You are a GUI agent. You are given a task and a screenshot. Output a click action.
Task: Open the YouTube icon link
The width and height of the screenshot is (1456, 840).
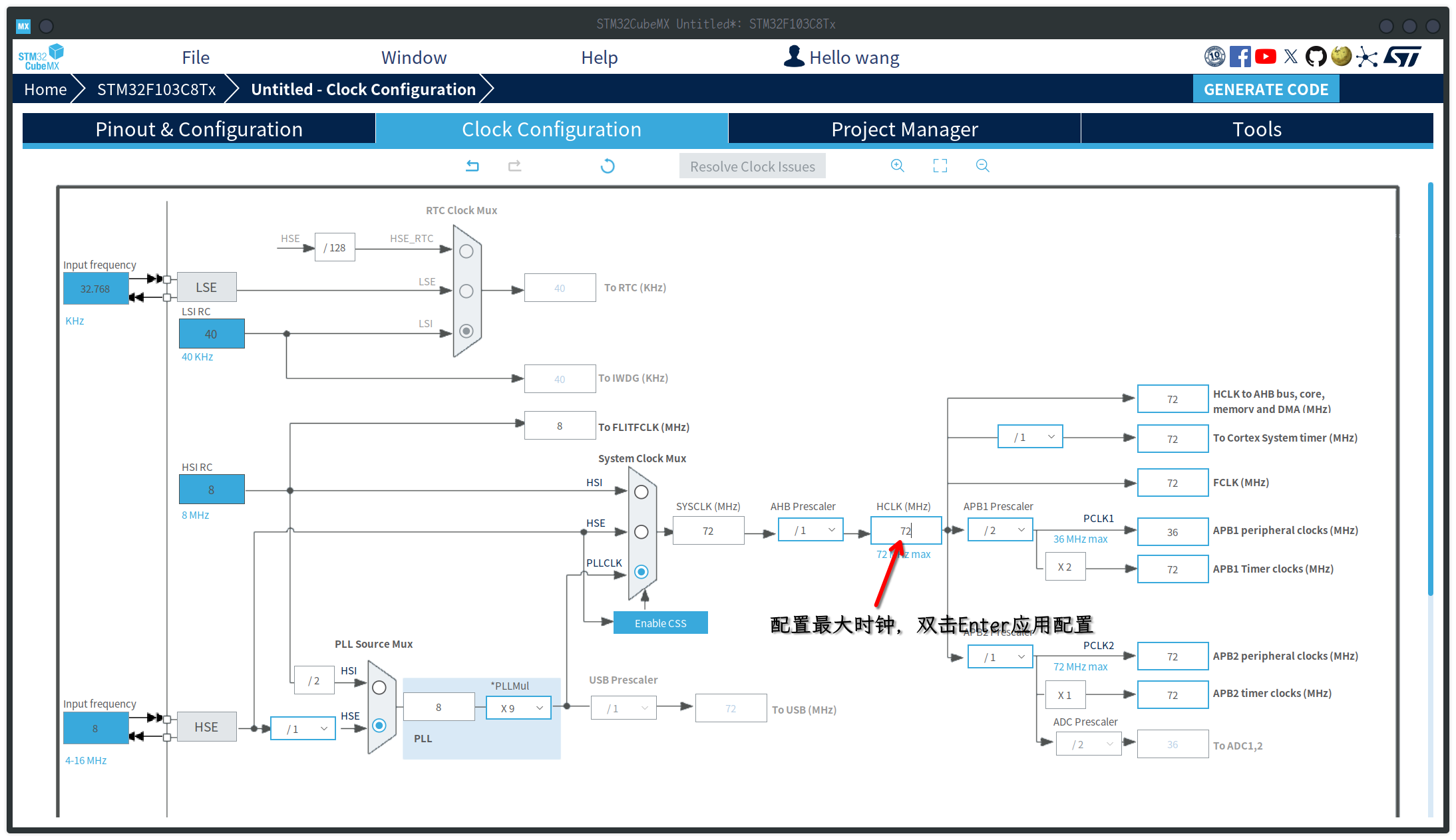pyautogui.click(x=1266, y=57)
